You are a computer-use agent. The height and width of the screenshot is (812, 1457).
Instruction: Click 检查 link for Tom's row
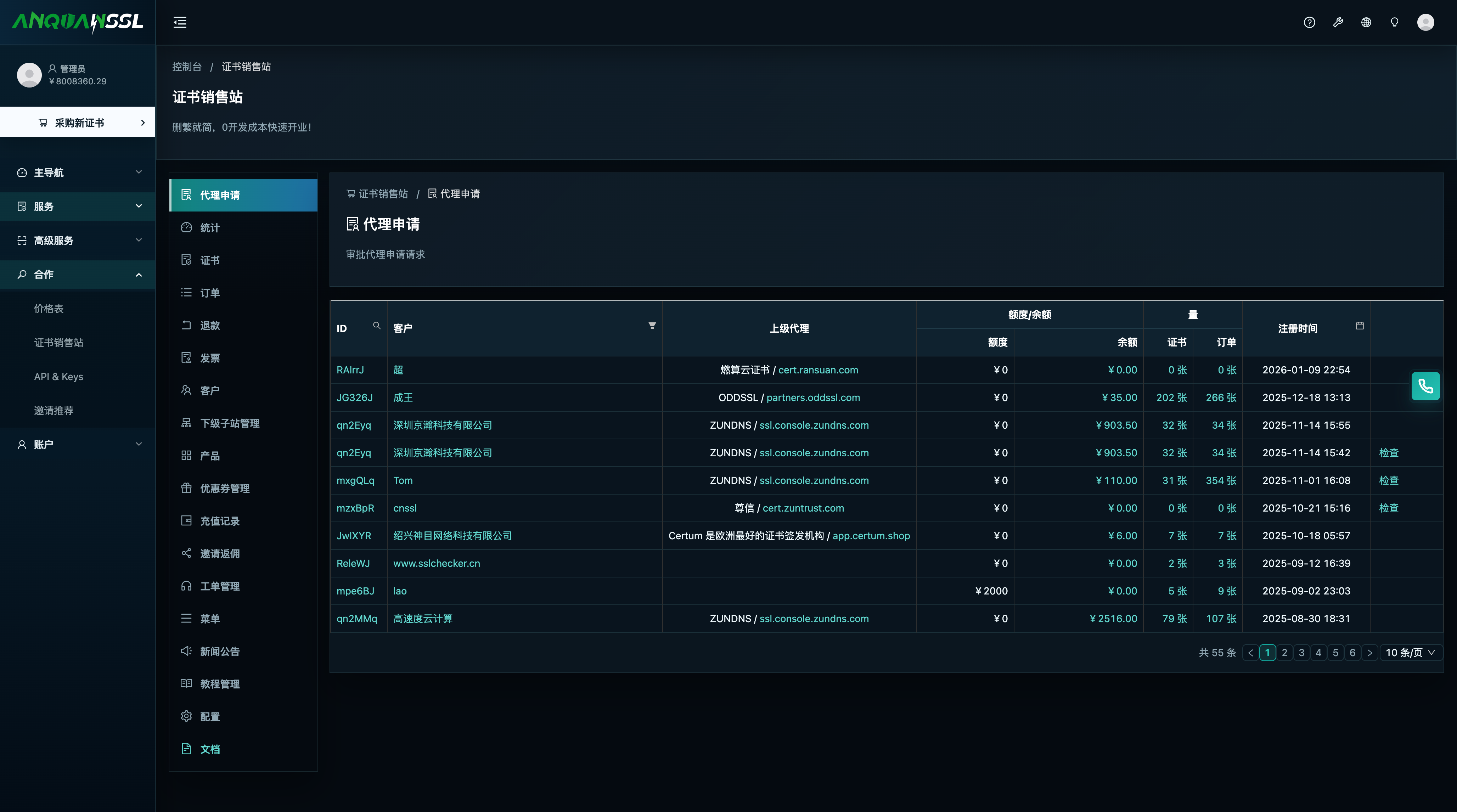click(1389, 481)
